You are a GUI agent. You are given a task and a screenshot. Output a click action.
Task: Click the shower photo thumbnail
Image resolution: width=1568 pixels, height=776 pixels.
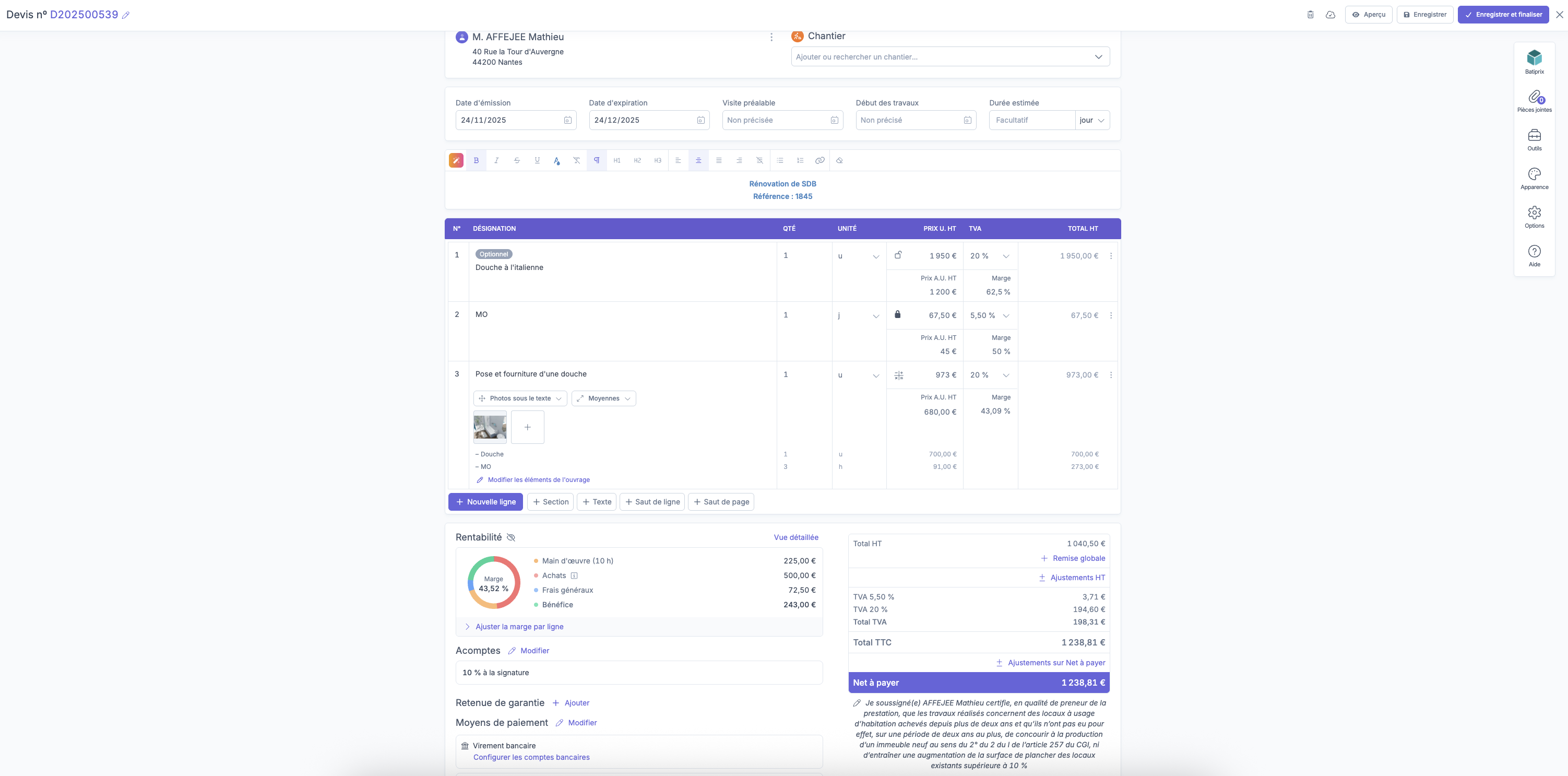490,427
